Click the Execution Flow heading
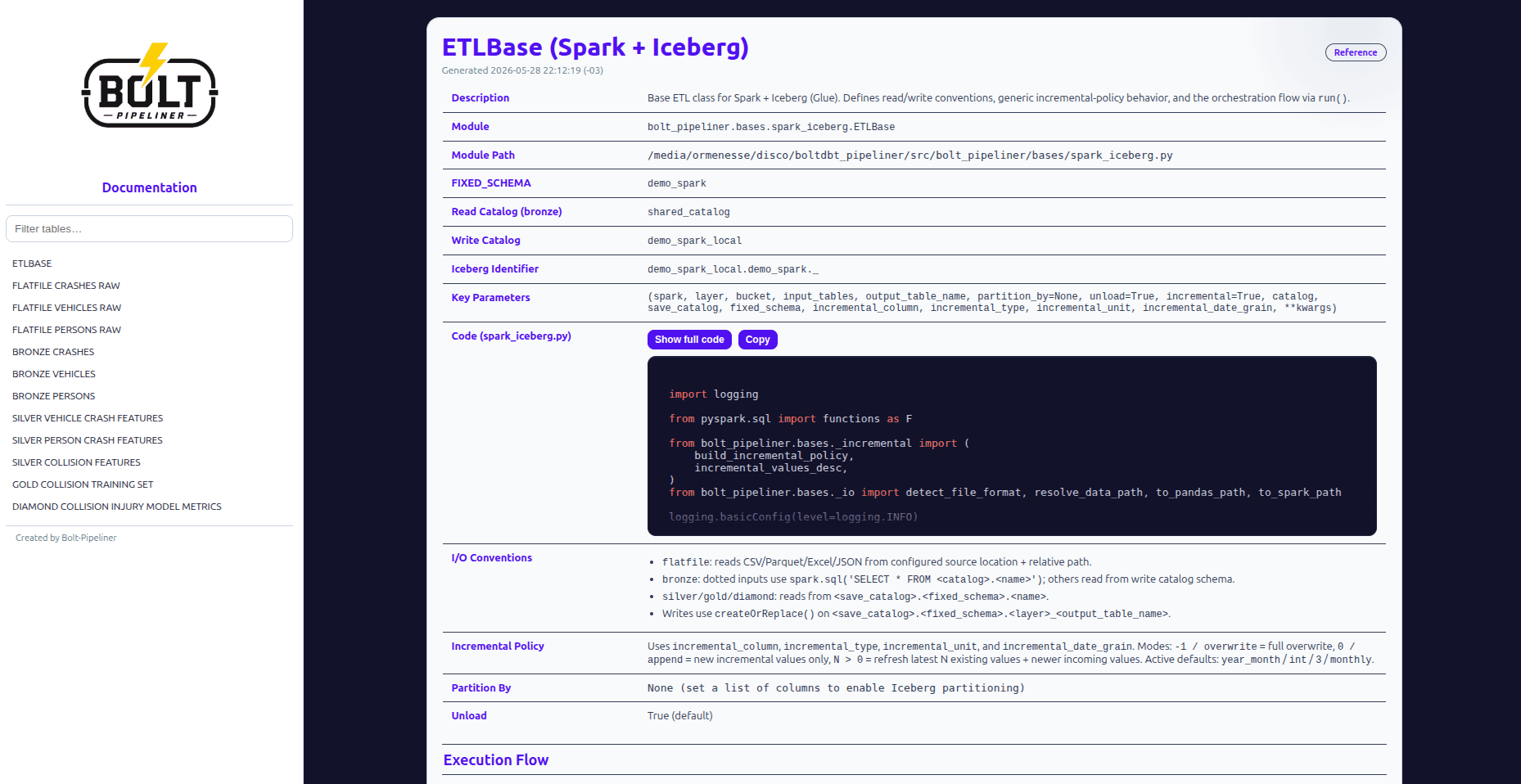The image size is (1521, 784). pos(496,760)
